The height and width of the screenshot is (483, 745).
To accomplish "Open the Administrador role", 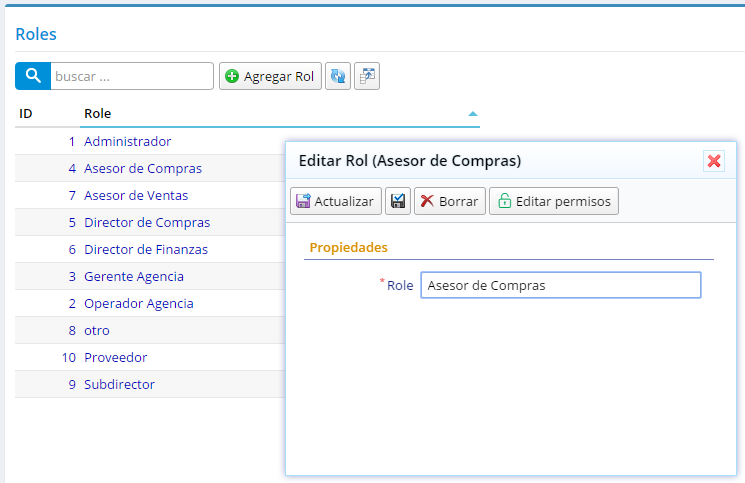I will (x=127, y=142).
